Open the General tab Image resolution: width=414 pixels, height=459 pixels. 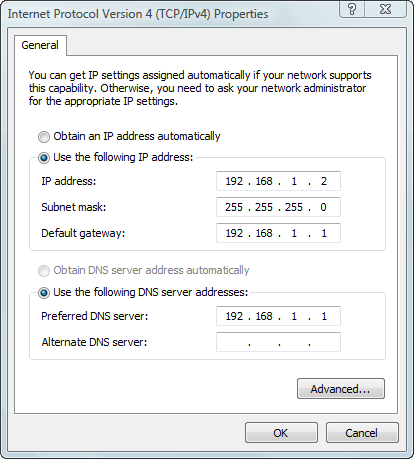pyautogui.click(x=40, y=45)
